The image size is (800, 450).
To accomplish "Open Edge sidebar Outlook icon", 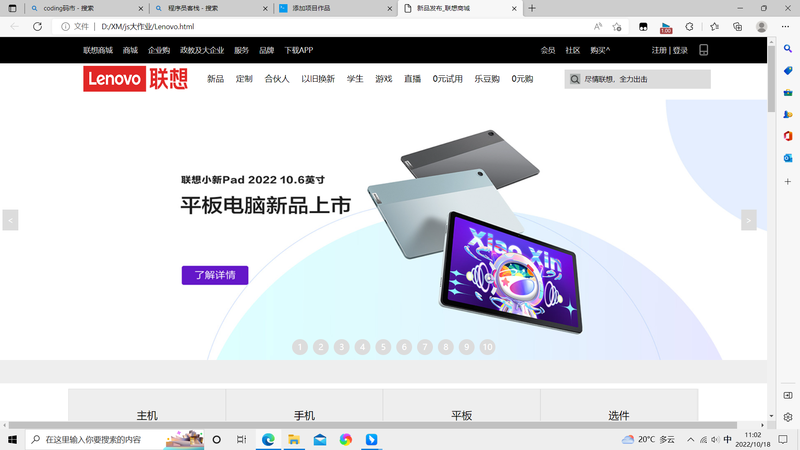I will [788, 158].
